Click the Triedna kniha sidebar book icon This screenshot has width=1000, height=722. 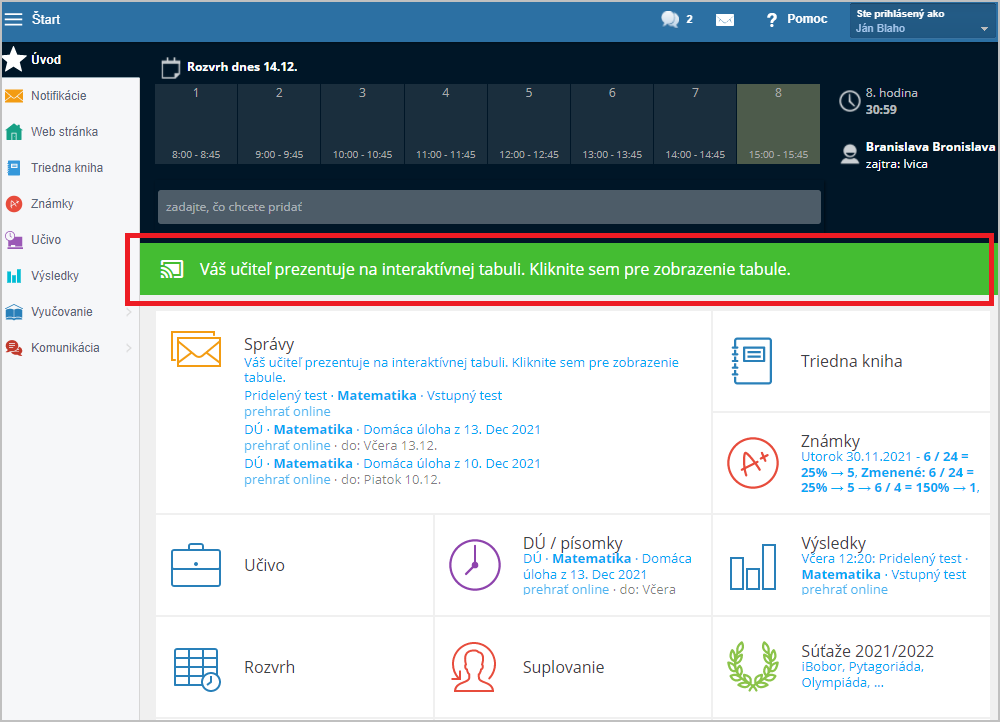13,168
